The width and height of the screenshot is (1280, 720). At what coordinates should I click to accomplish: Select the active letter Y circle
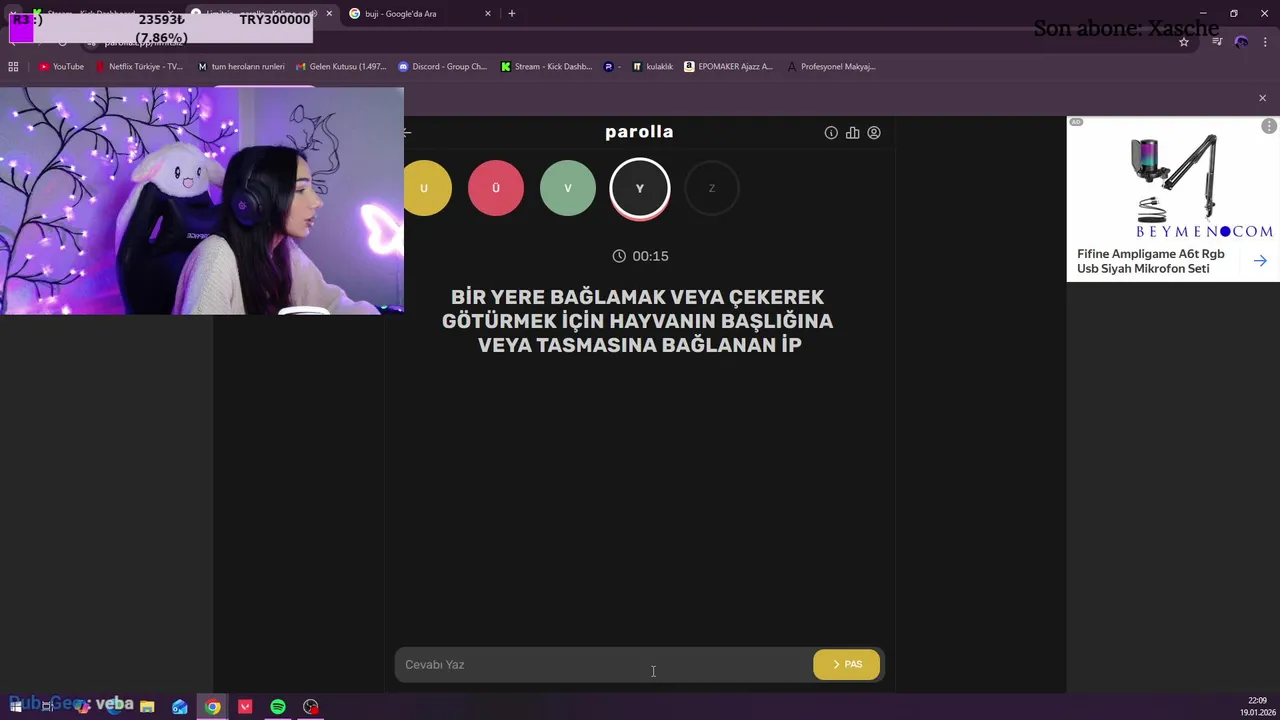[640, 188]
